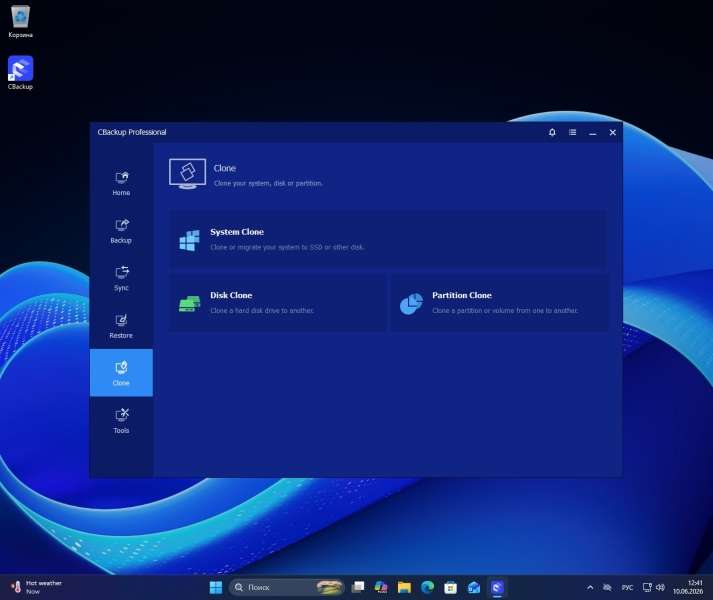The image size is (713, 600).
Task: Choose the Partition Clone option
Action: point(498,303)
